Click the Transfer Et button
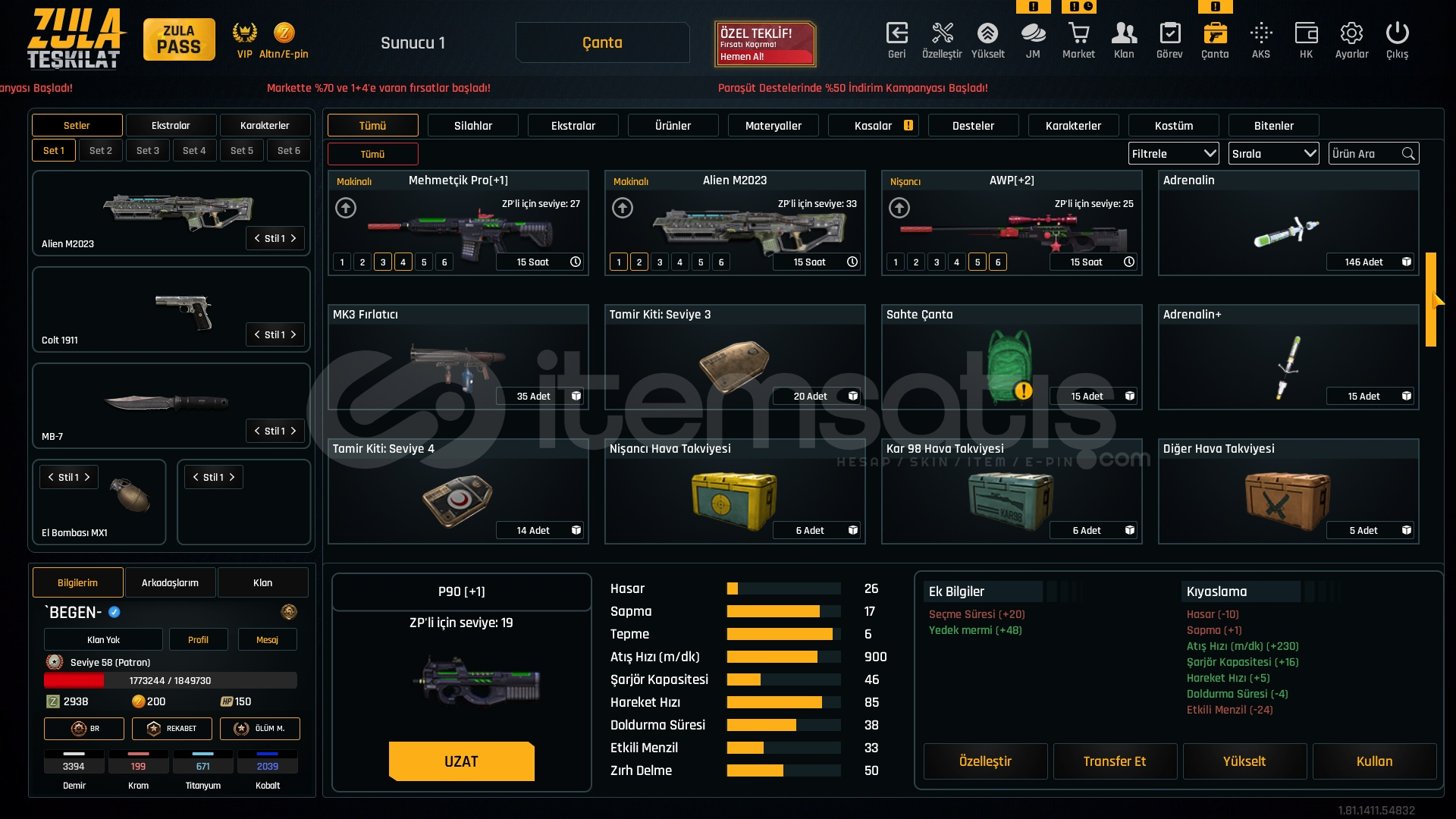1456x819 pixels. (x=1114, y=761)
